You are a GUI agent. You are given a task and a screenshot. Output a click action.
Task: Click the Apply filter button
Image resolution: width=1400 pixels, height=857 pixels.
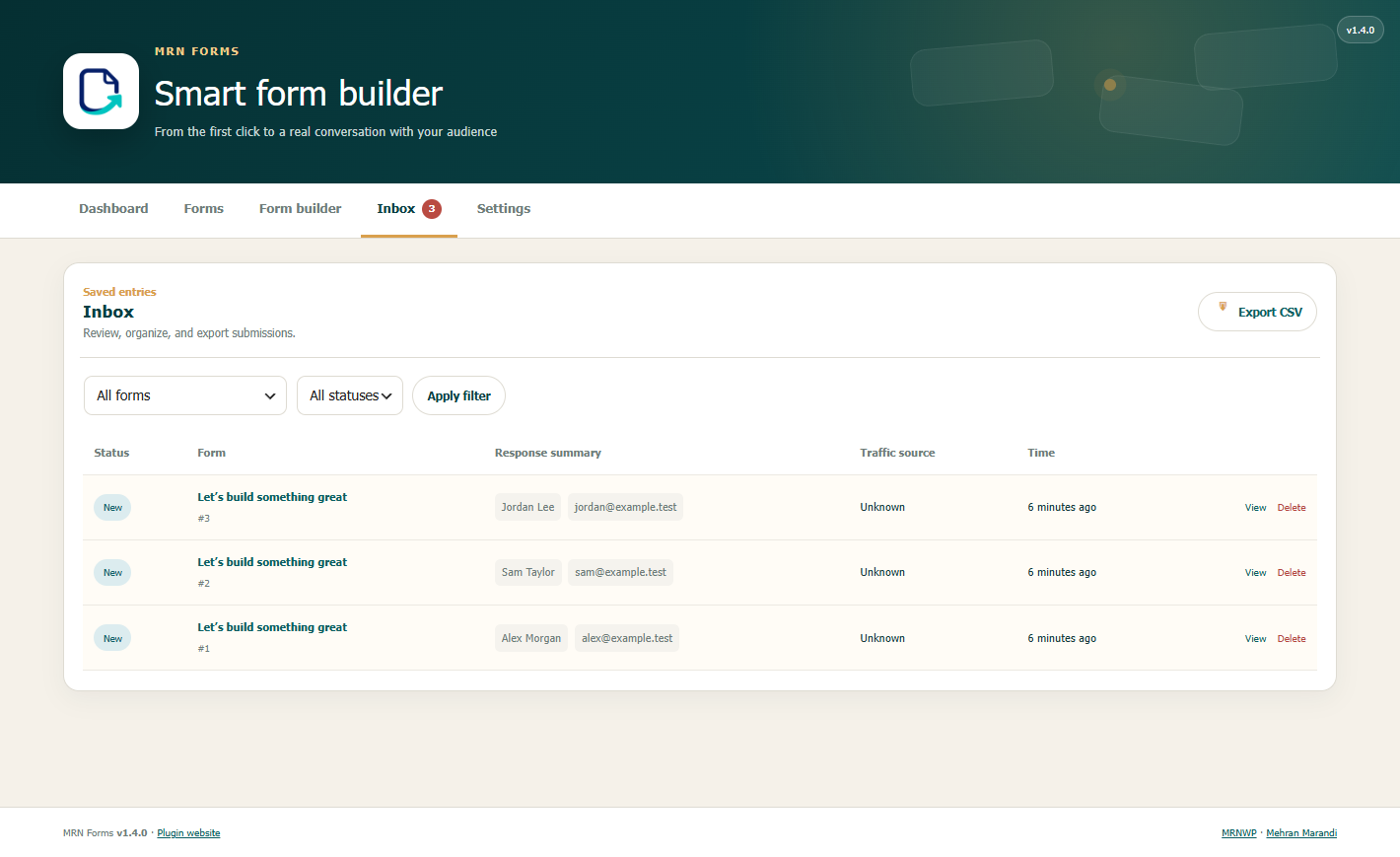pyautogui.click(x=458, y=395)
